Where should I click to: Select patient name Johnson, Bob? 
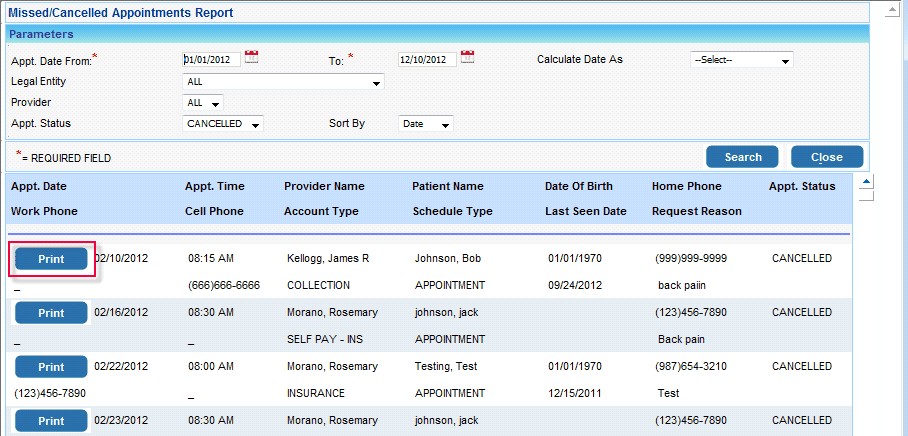447,259
